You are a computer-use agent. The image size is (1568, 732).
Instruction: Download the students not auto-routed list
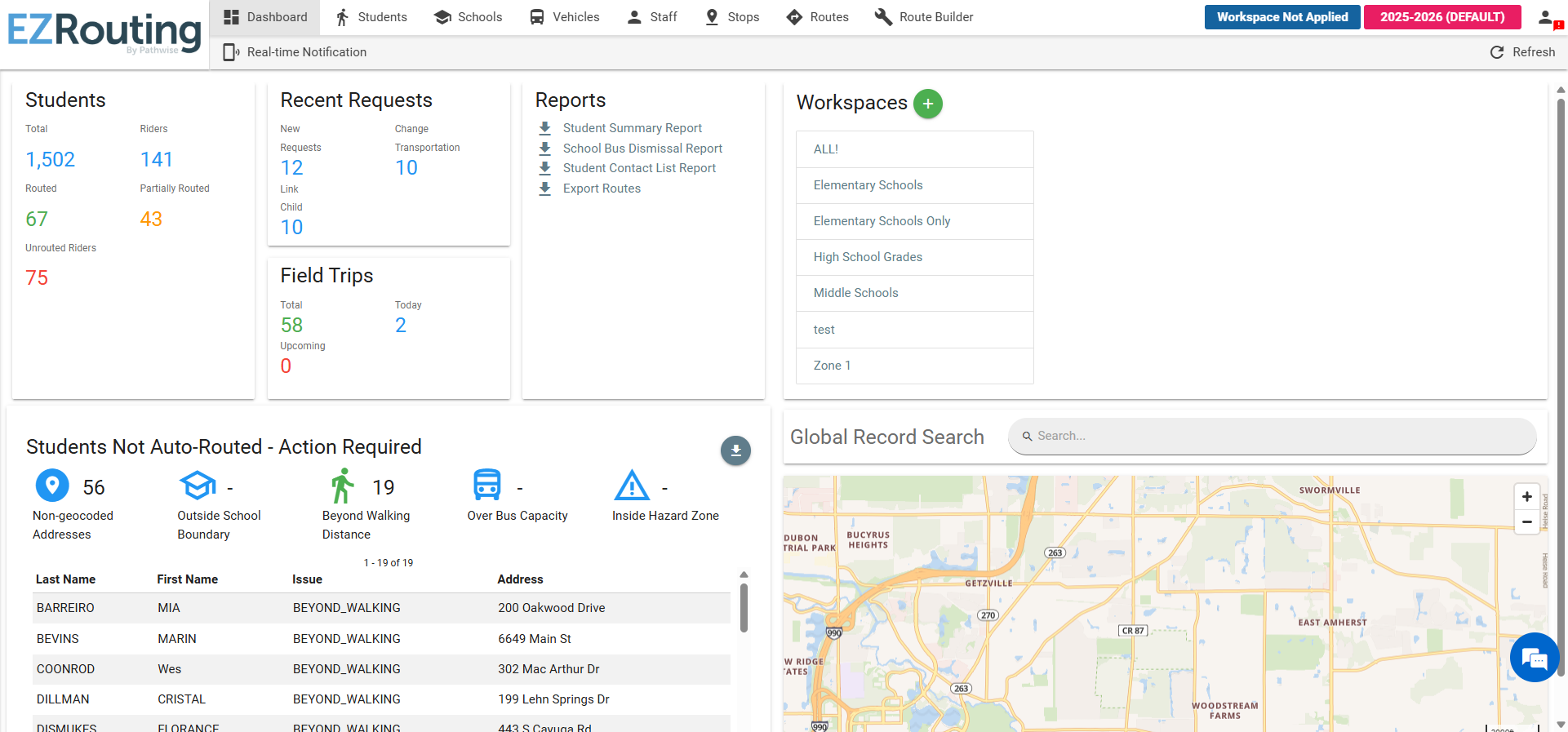click(735, 450)
